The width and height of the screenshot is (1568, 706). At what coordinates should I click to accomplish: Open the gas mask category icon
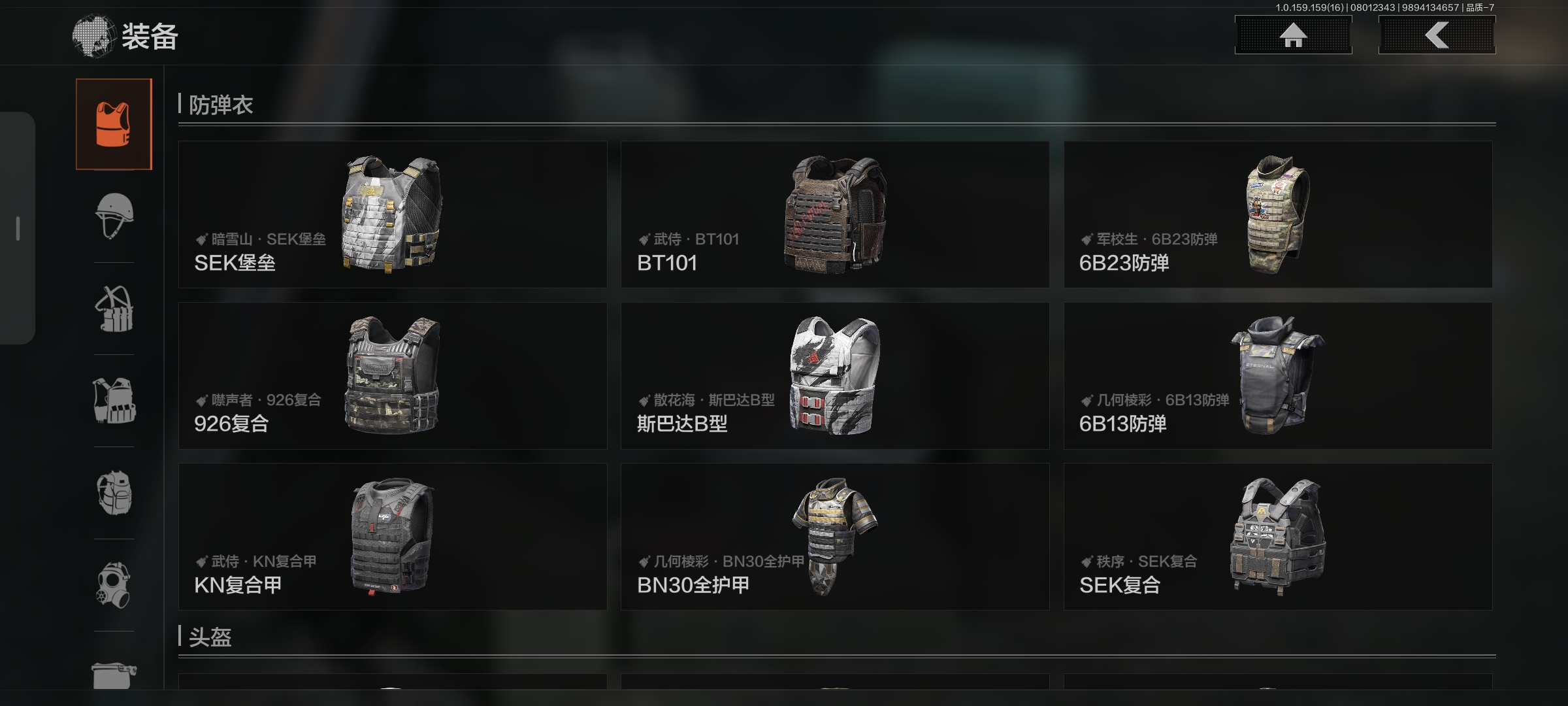click(x=114, y=585)
